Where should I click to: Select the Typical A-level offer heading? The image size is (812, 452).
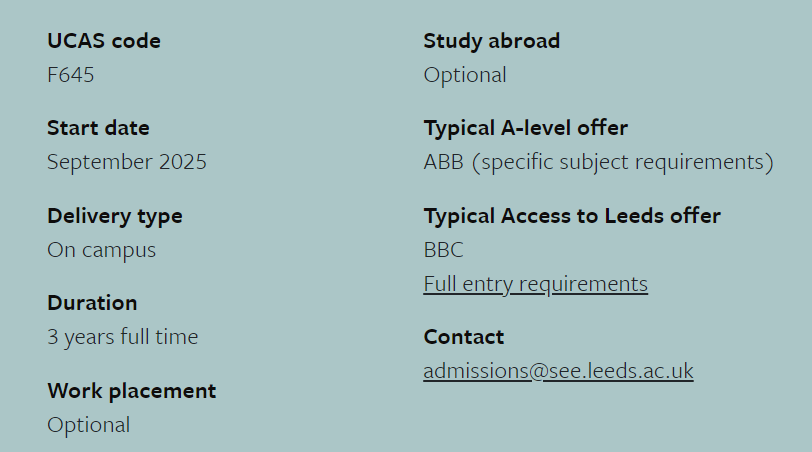[x=526, y=128]
